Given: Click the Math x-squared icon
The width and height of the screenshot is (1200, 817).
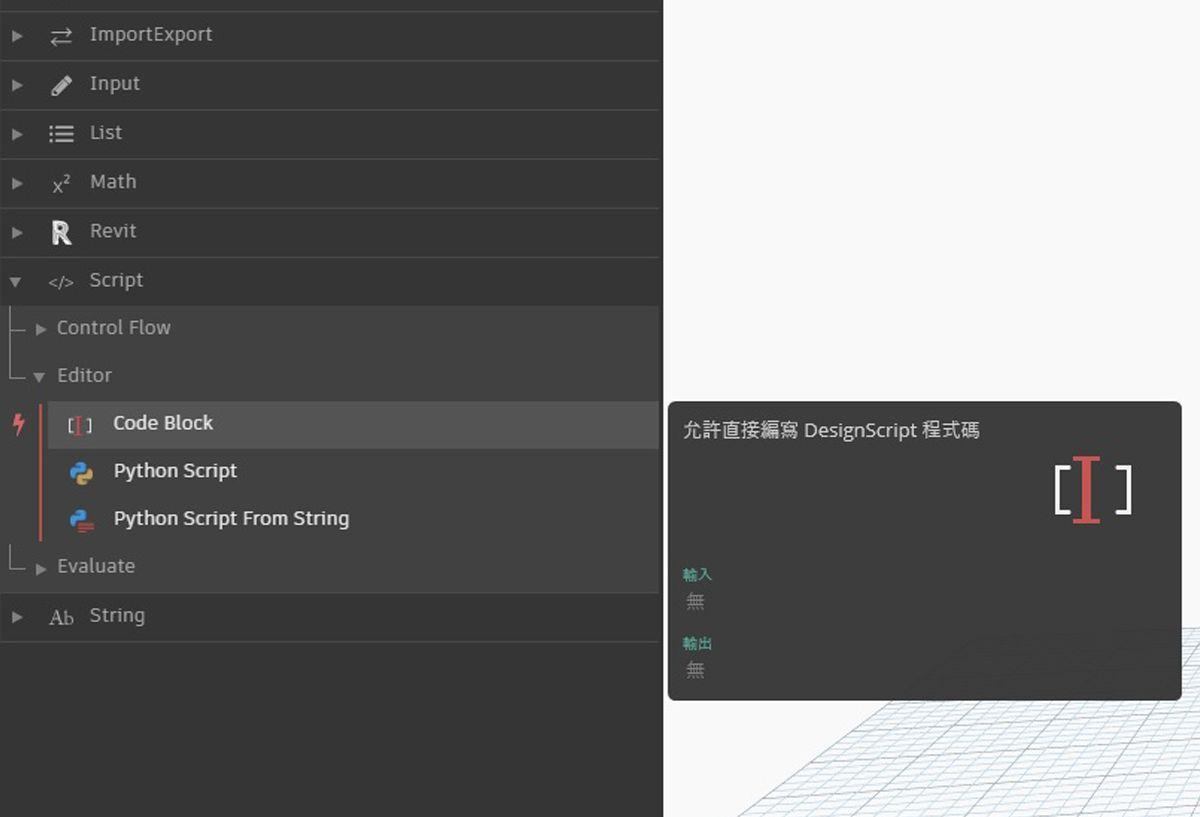Looking at the screenshot, I should pos(61,184).
